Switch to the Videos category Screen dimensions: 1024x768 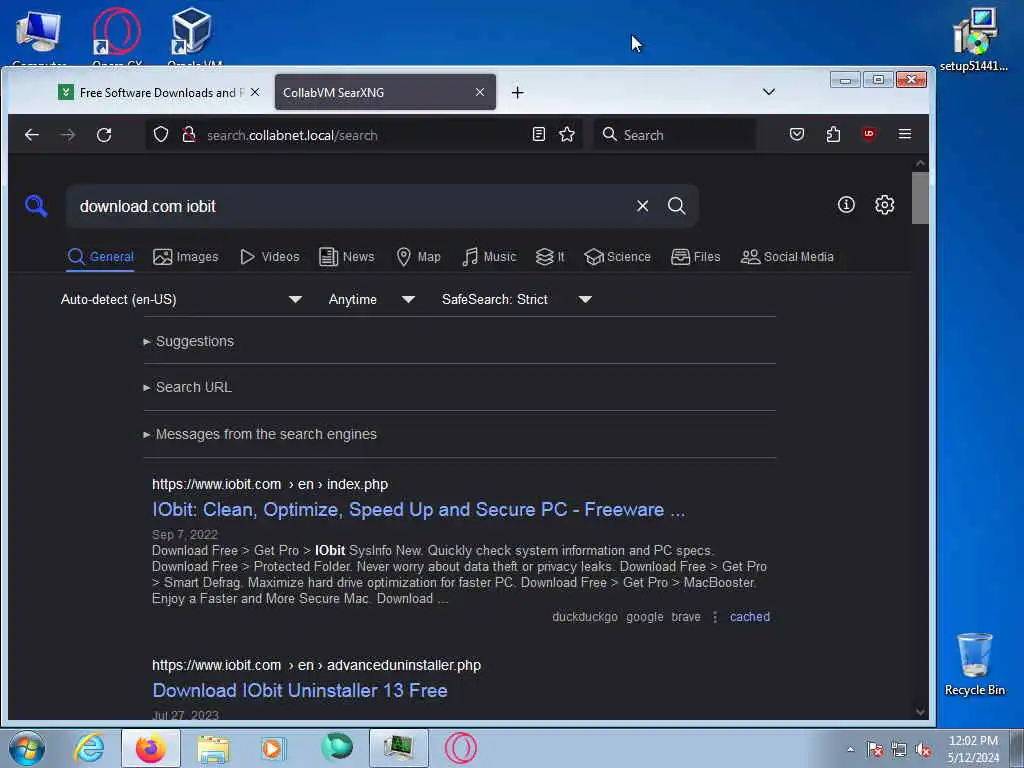coord(270,257)
